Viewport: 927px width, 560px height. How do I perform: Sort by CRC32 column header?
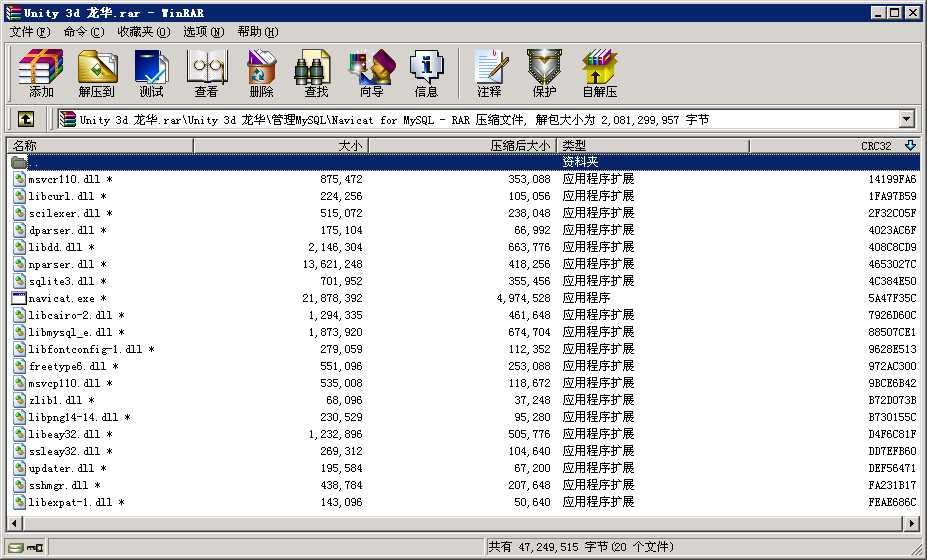coord(835,145)
